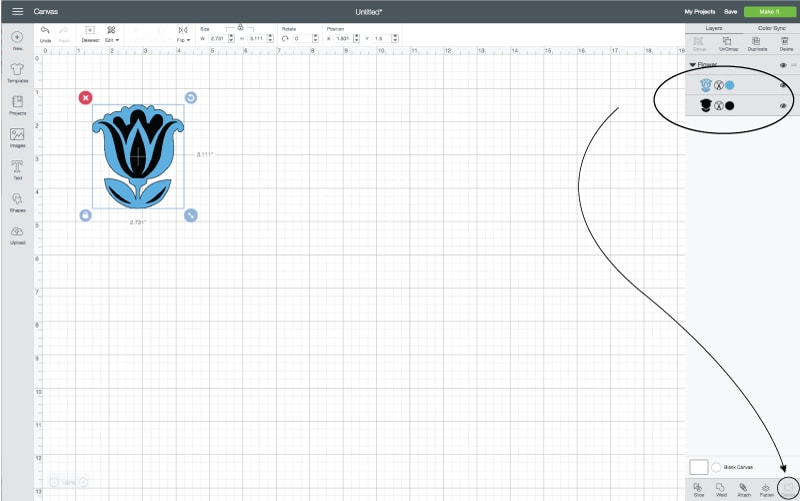Image resolution: width=800 pixels, height=501 pixels.
Task: Open the Templates panel in sidebar
Action: coord(17,72)
